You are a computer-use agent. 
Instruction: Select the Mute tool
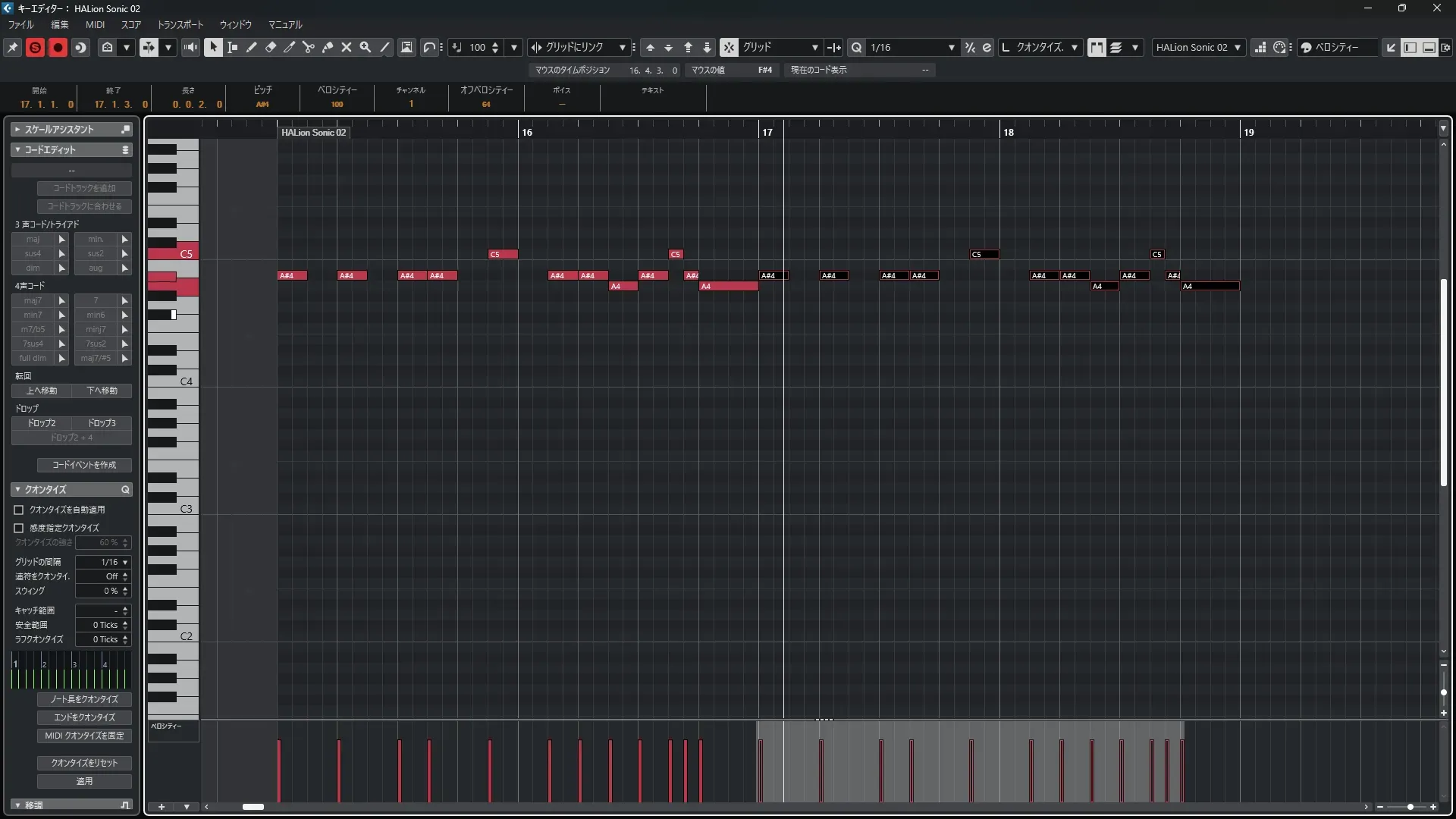point(347,47)
